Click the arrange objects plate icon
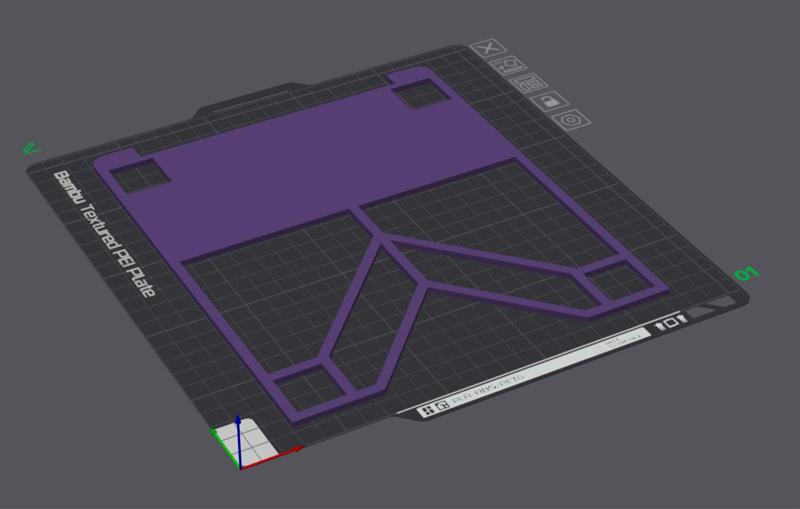This screenshot has height=509, width=800. [x=528, y=83]
